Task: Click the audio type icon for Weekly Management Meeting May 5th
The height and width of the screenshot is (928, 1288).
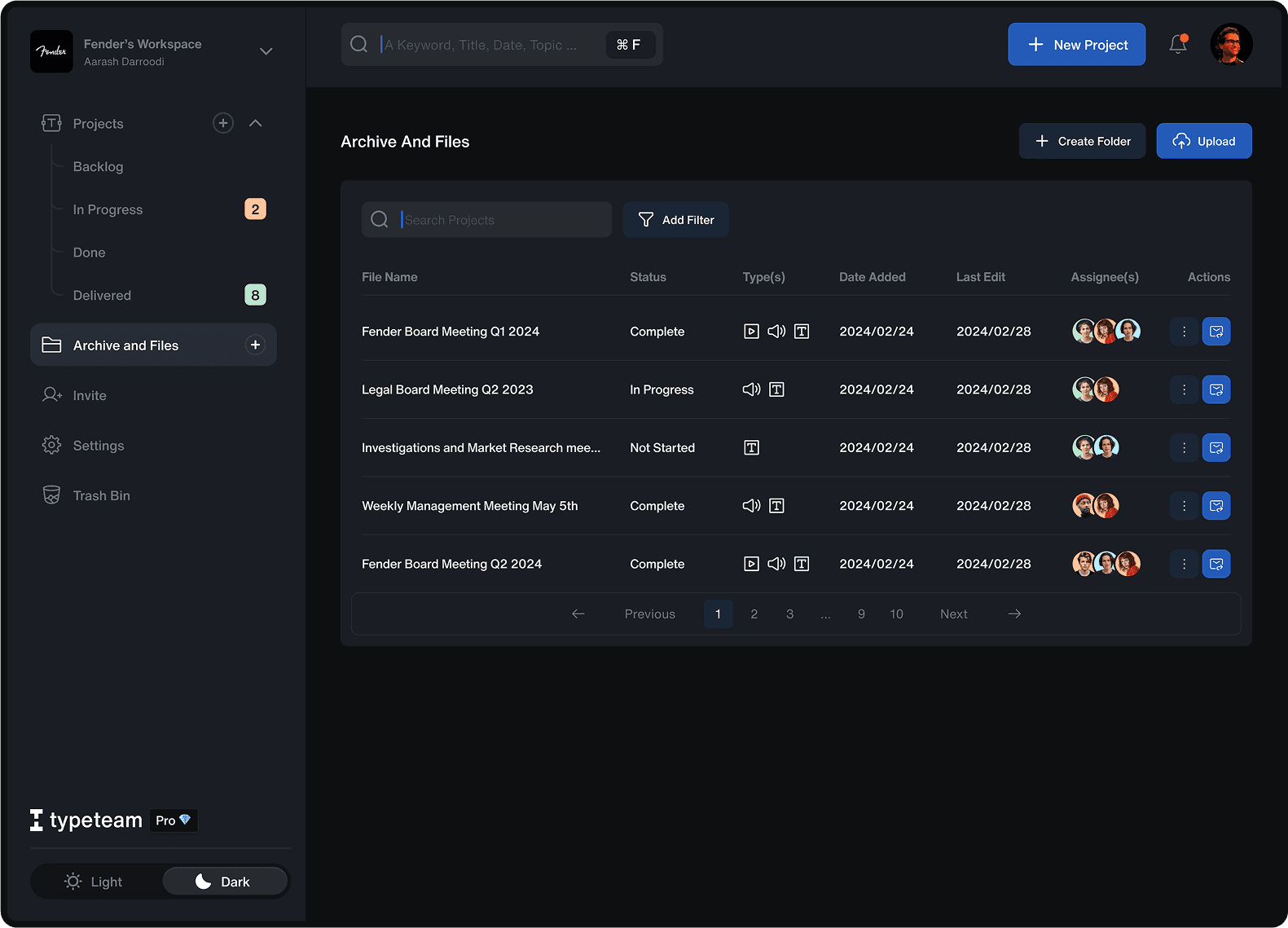Action: (751, 506)
